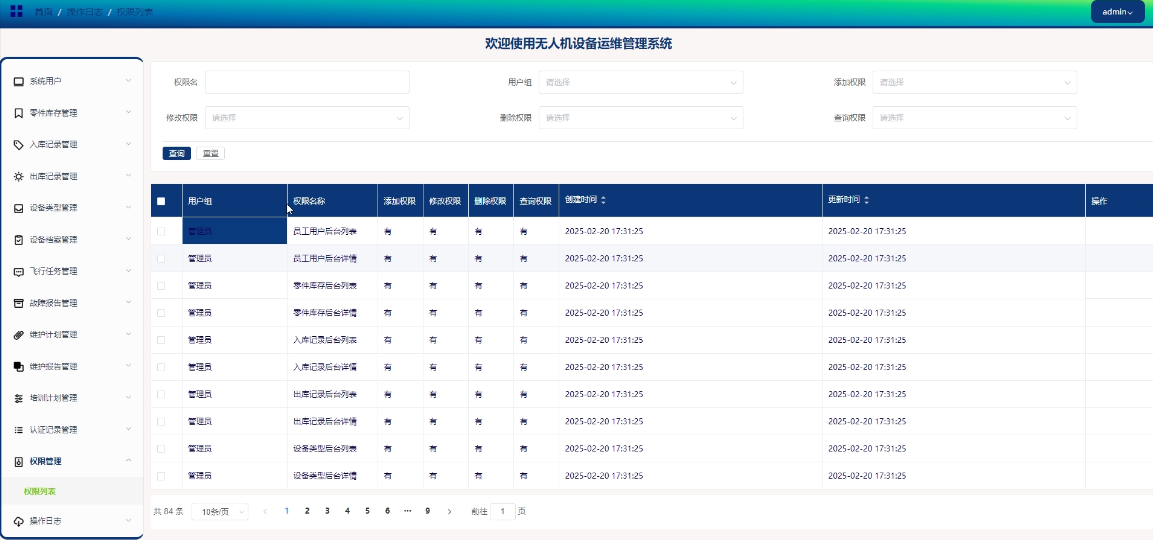Open the 10条/页 page size dropdown
1153x540 pixels.
[x=220, y=511]
